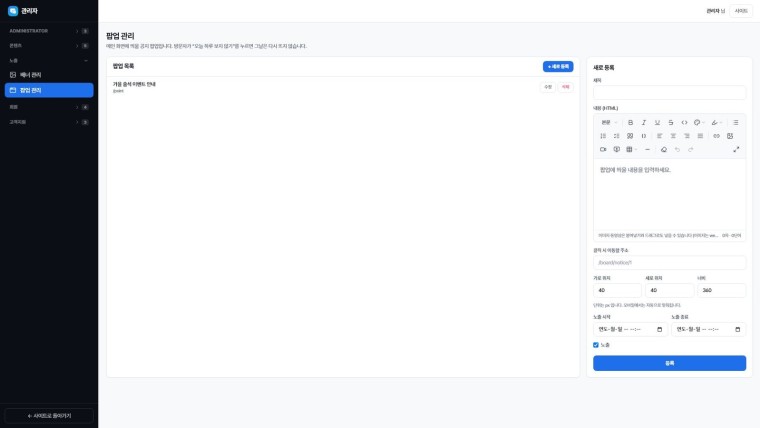Image resolution: width=760 pixels, height=428 pixels.
Task: Click the admin logo icon
Action: (x=13, y=11)
